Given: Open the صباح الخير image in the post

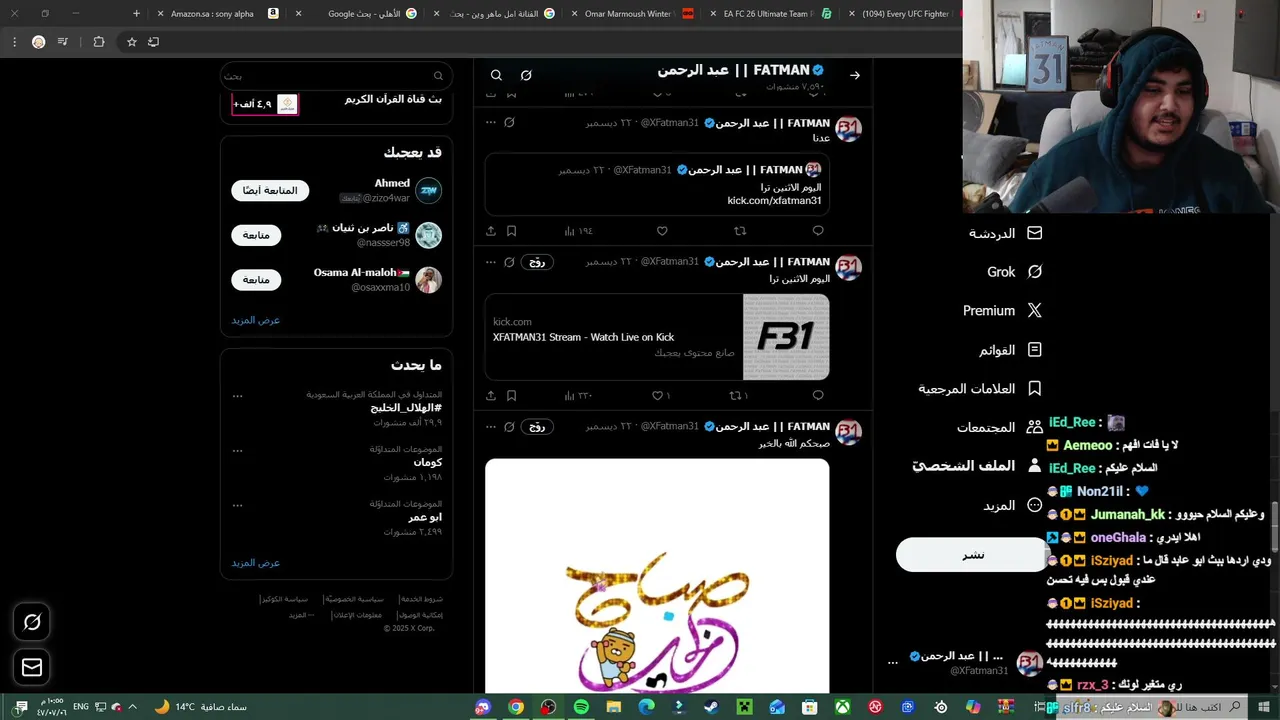Looking at the screenshot, I should pos(657,575).
